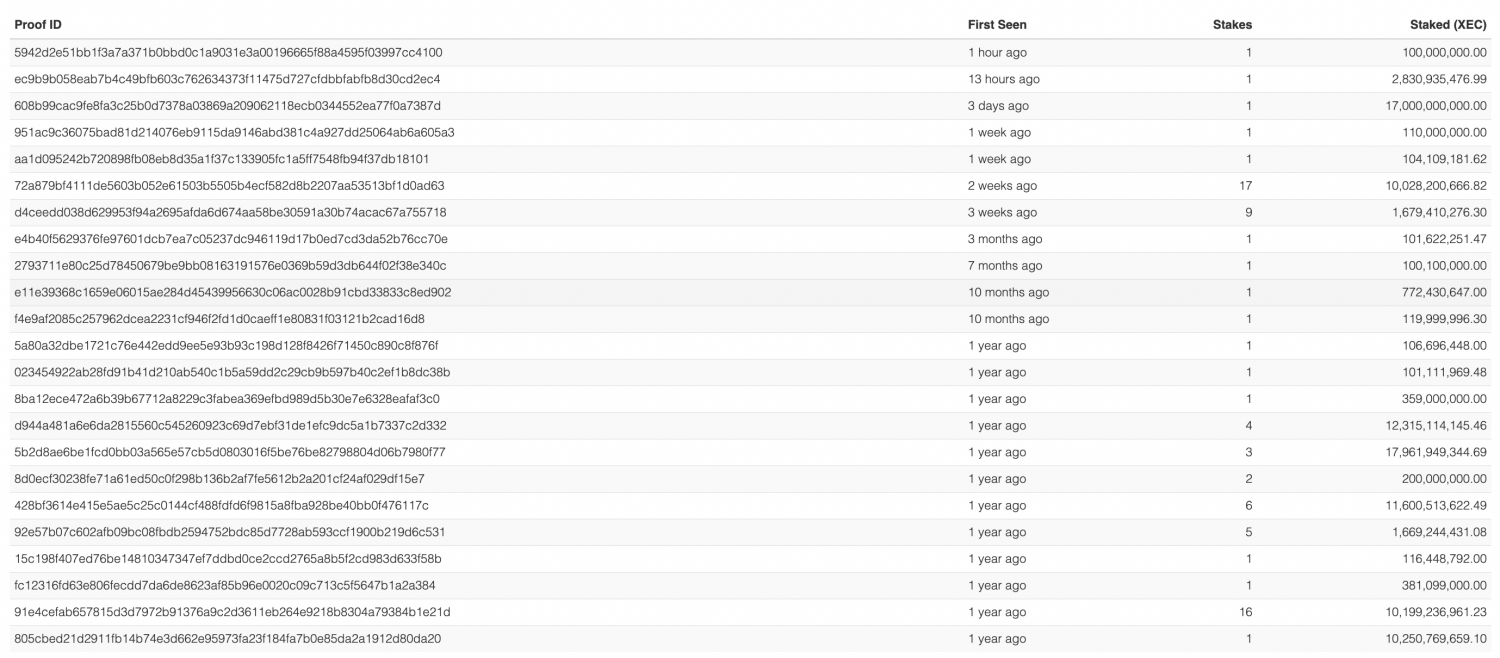Viewport: 1500px width, 658px height.
Task: Click the First Seen column header
Action: (x=997, y=24)
